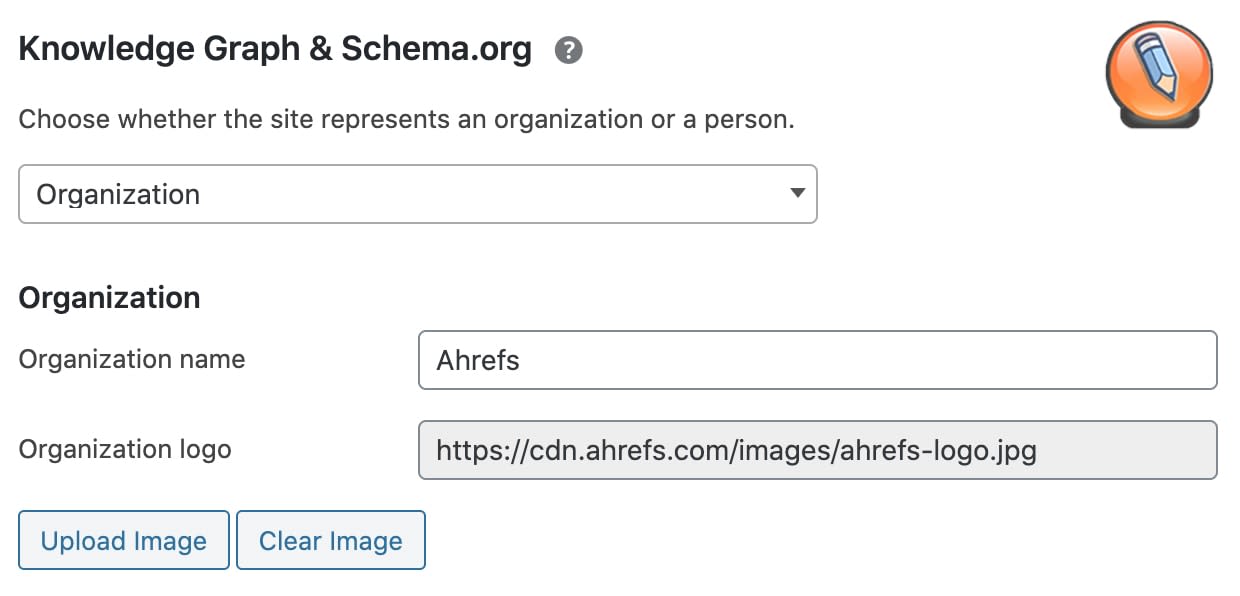
Task: Click the 'Organization name' label
Action: click(132, 359)
